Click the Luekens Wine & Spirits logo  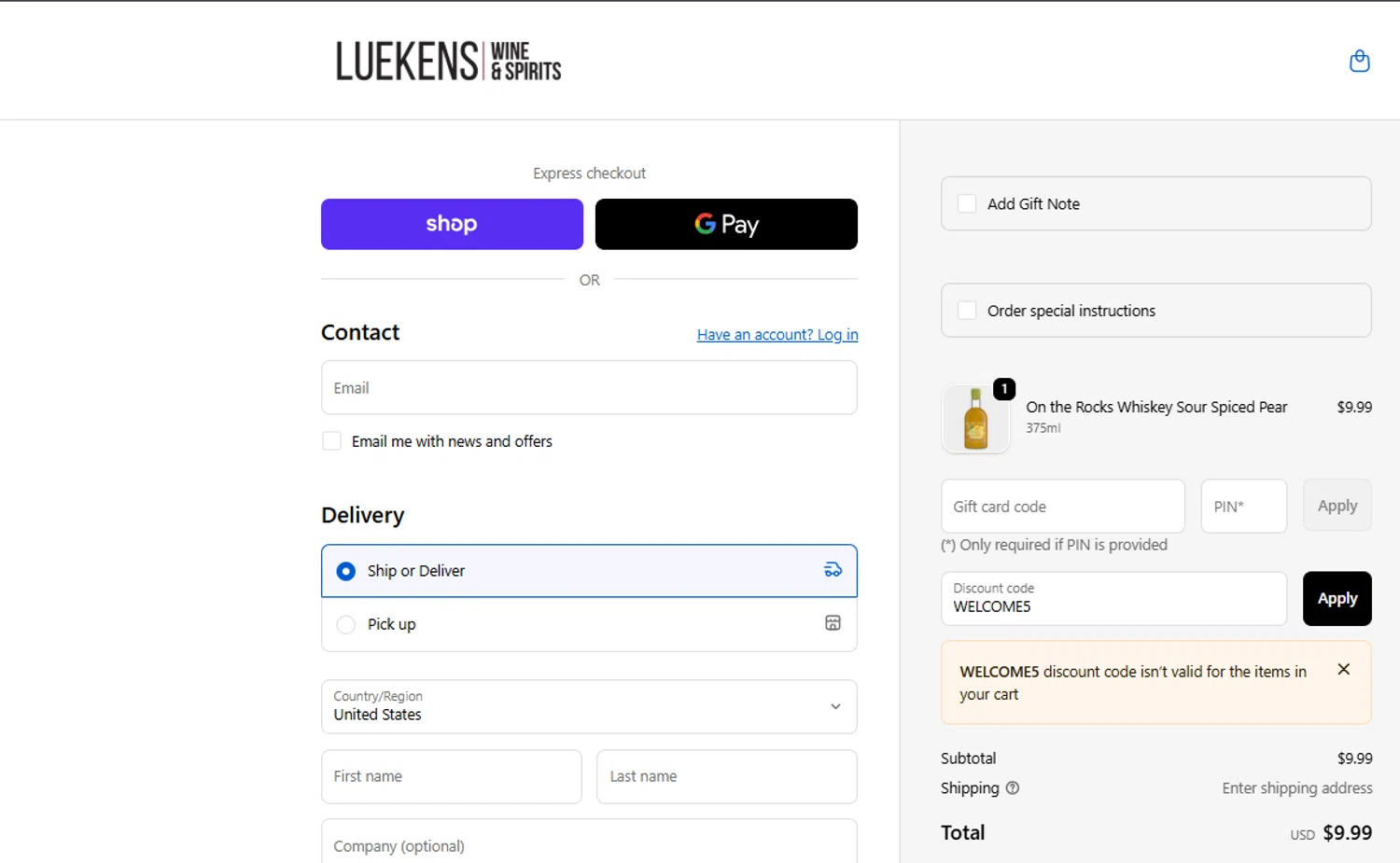click(x=448, y=61)
